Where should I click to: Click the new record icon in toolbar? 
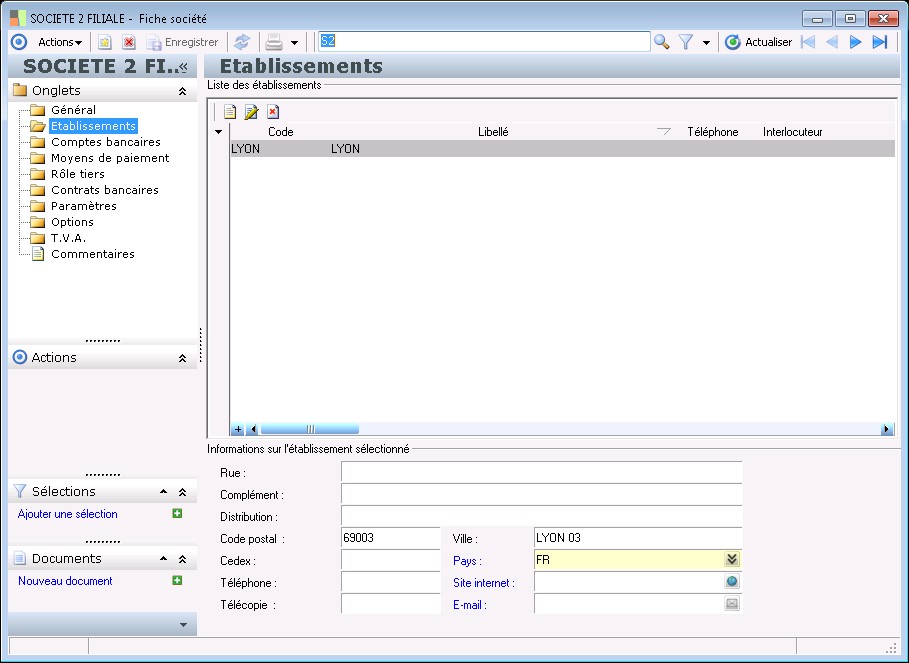tap(104, 42)
